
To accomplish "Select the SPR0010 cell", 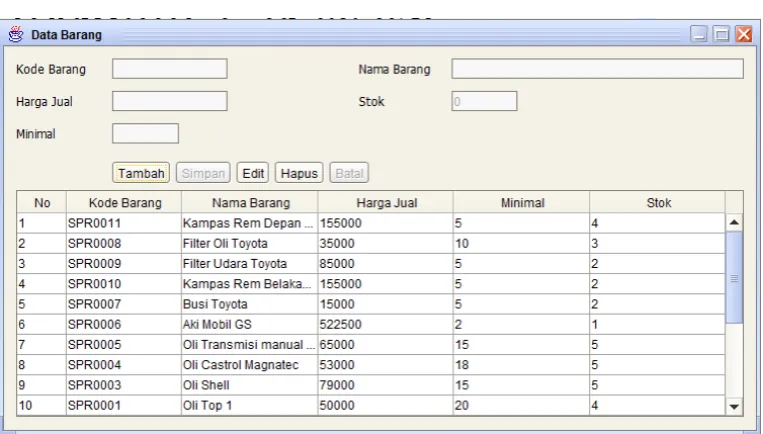I will [124, 284].
